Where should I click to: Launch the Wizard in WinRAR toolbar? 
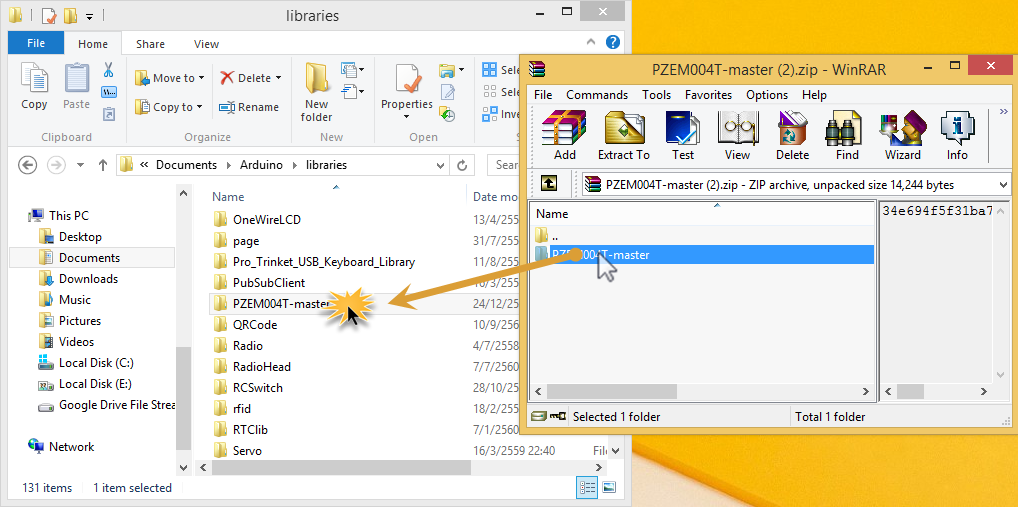tap(902, 136)
